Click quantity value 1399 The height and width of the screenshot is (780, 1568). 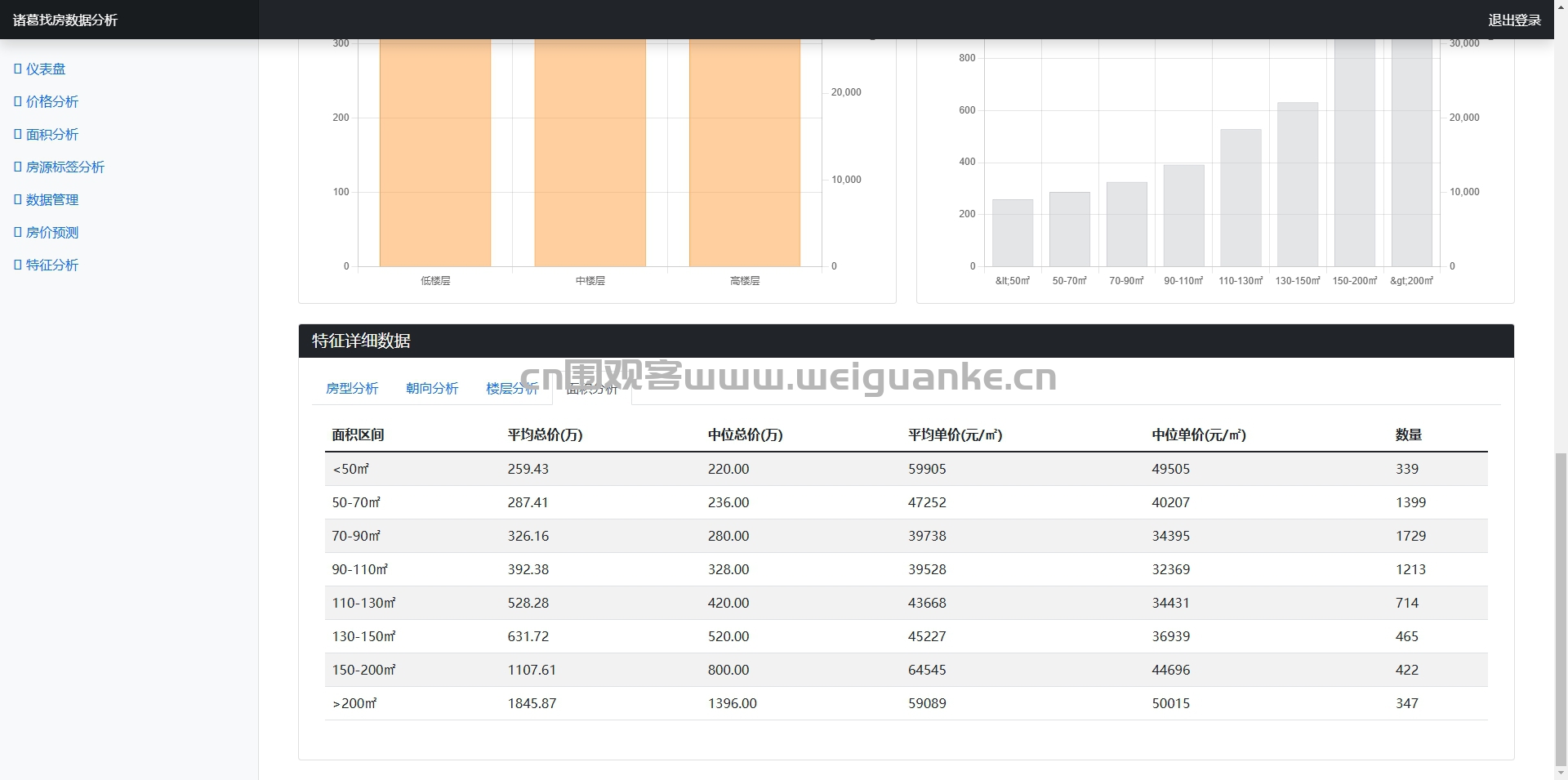1411,502
